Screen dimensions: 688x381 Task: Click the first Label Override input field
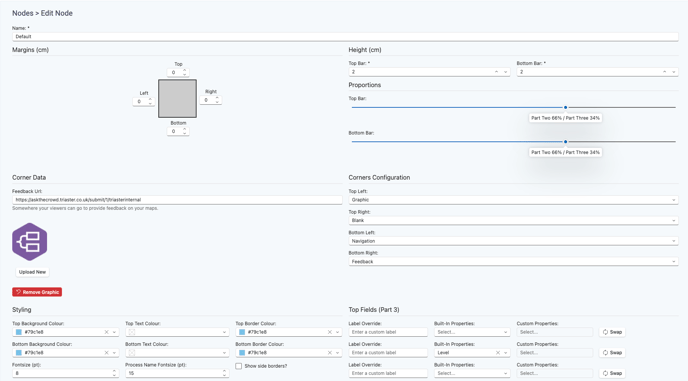388,332
